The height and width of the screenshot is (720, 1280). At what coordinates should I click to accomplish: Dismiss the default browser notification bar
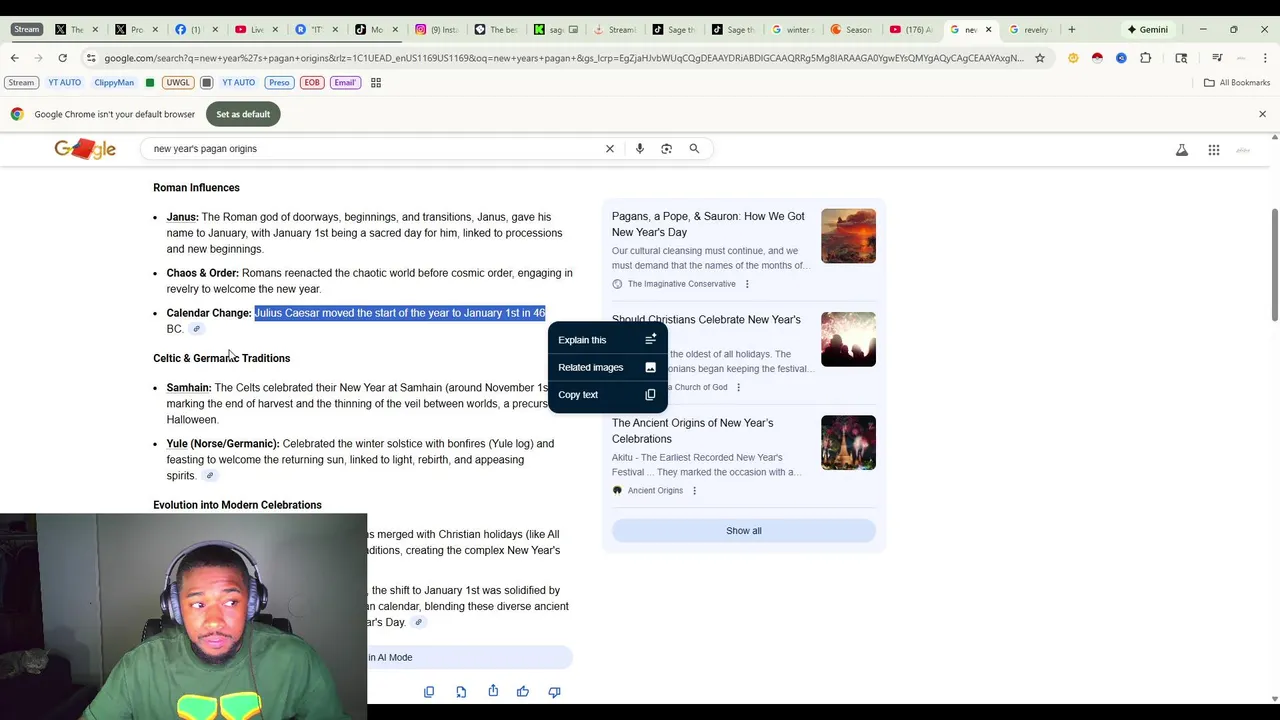pyautogui.click(x=1262, y=114)
